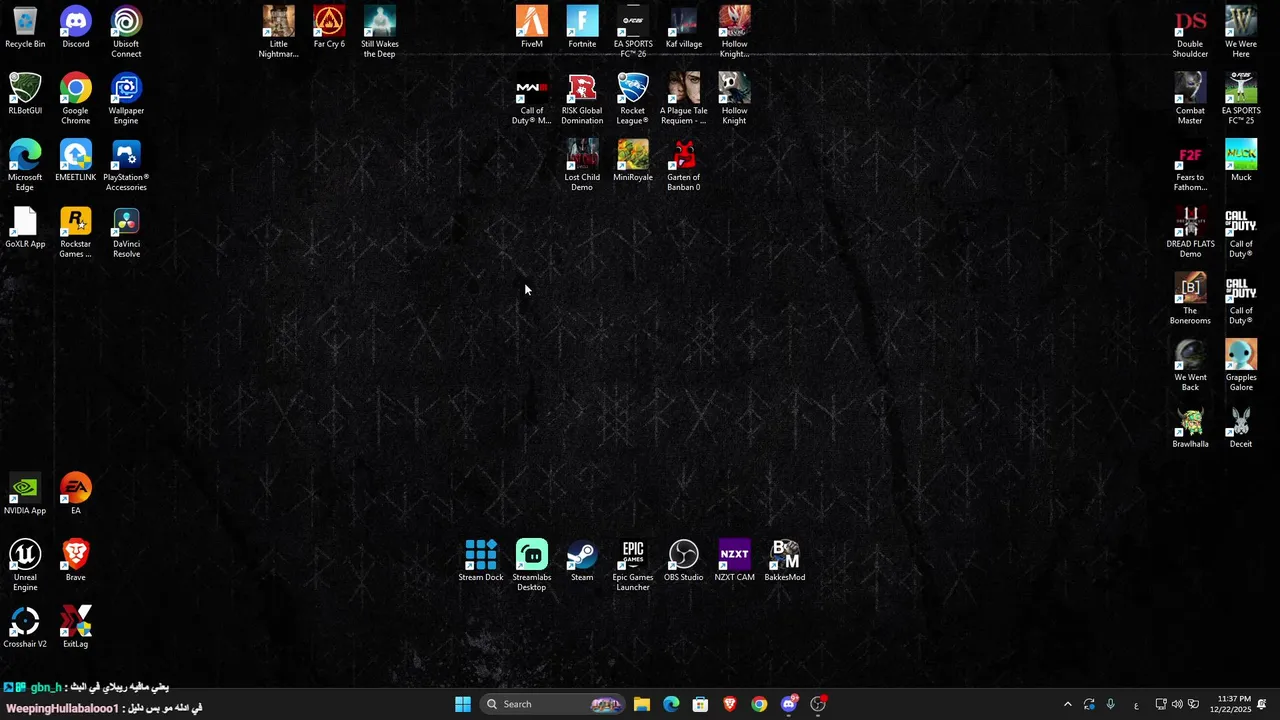Launch Brave browser from desktop
1280x720 pixels.
point(76,562)
